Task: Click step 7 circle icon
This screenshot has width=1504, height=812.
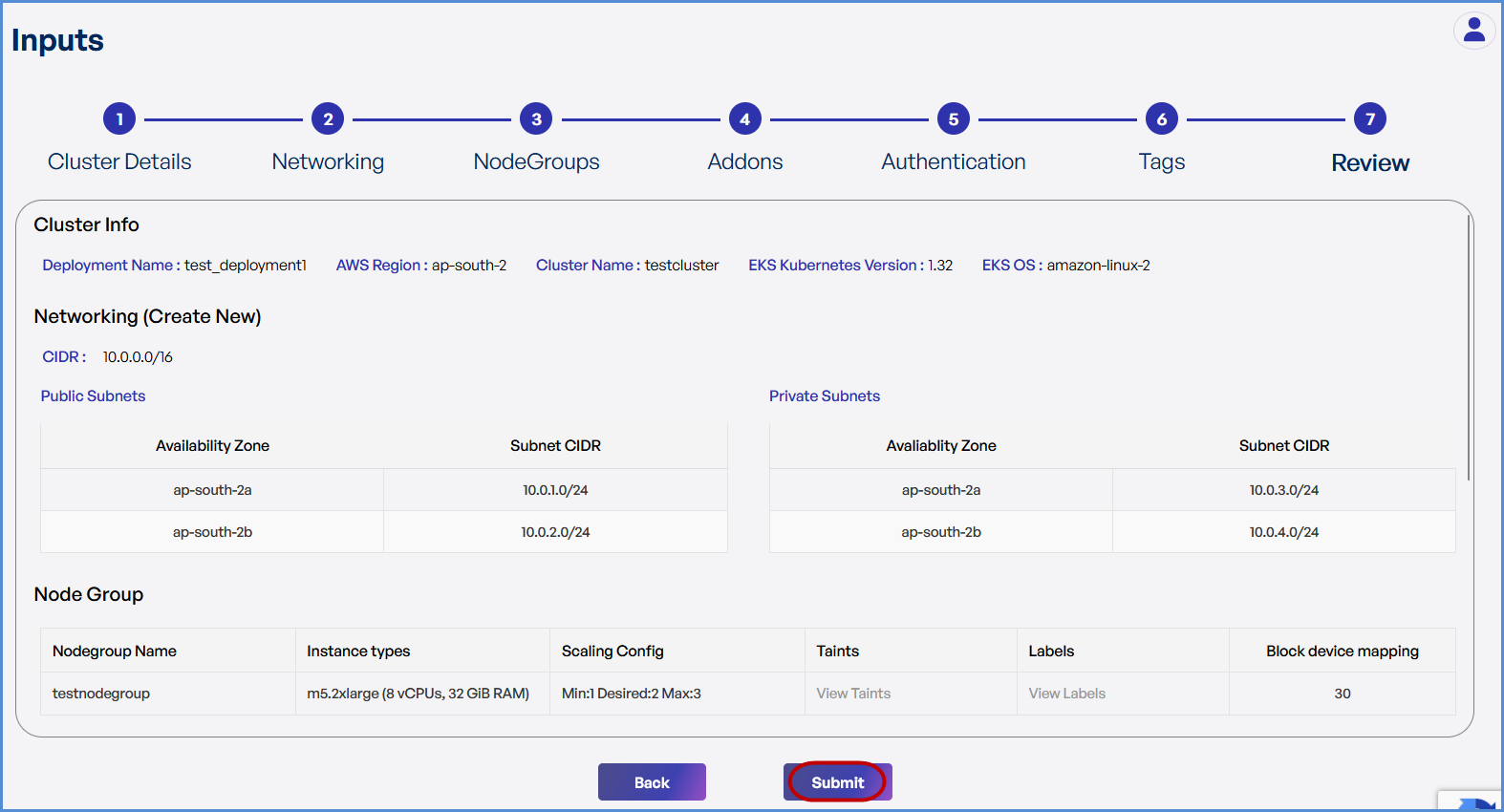Action: [1369, 119]
